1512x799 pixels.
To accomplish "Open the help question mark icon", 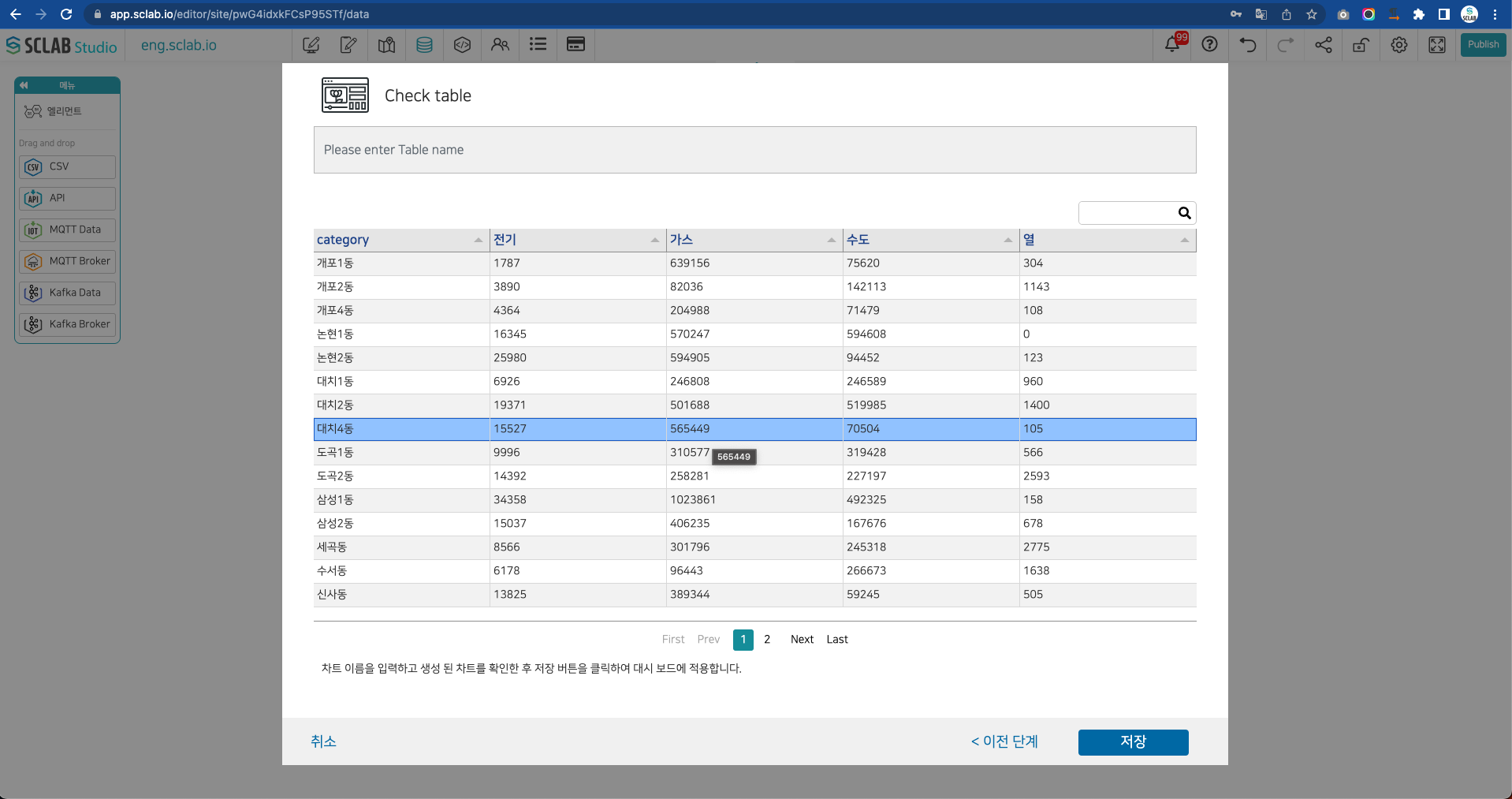I will pyautogui.click(x=1210, y=45).
